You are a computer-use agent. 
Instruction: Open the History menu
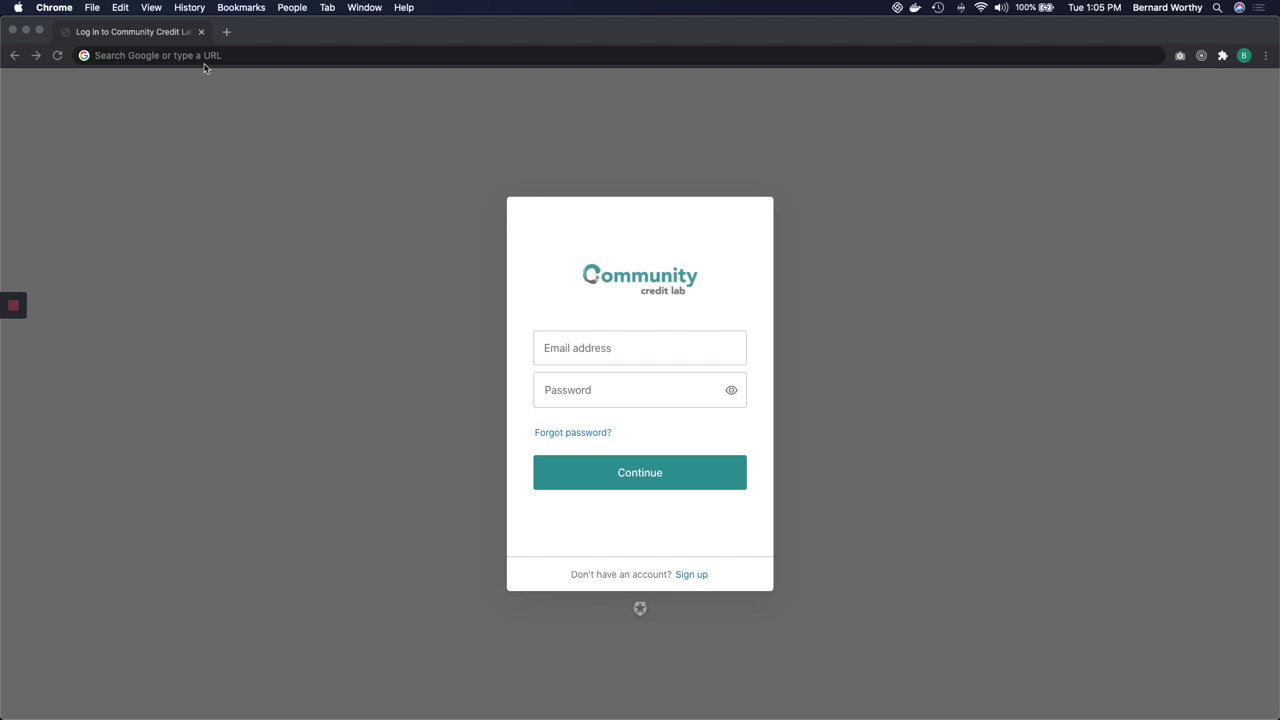189,8
